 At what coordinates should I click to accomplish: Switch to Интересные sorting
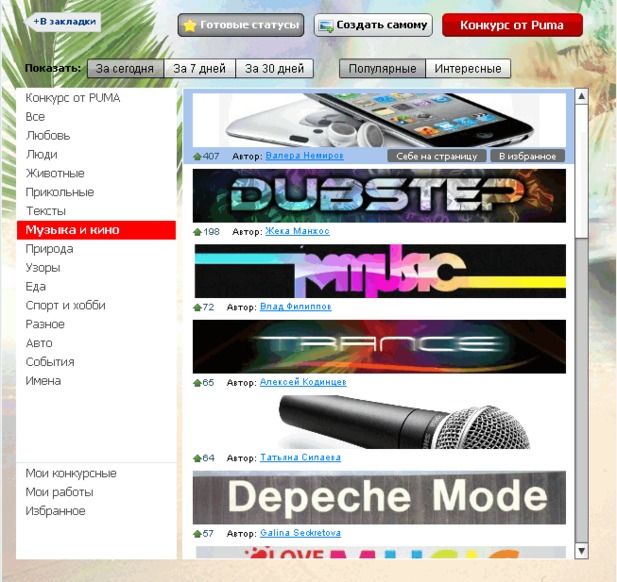tap(468, 68)
